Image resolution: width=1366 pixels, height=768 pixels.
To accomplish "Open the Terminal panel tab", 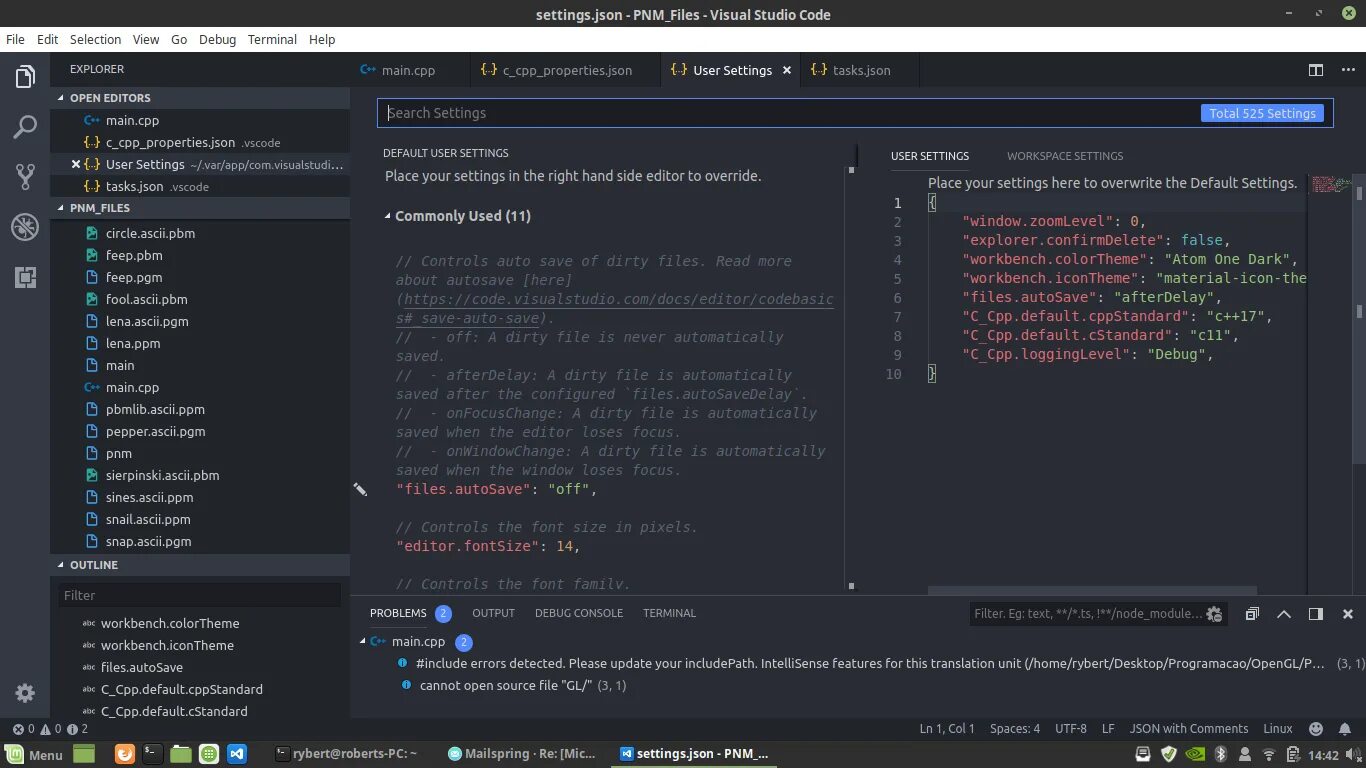I will [x=669, y=613].
